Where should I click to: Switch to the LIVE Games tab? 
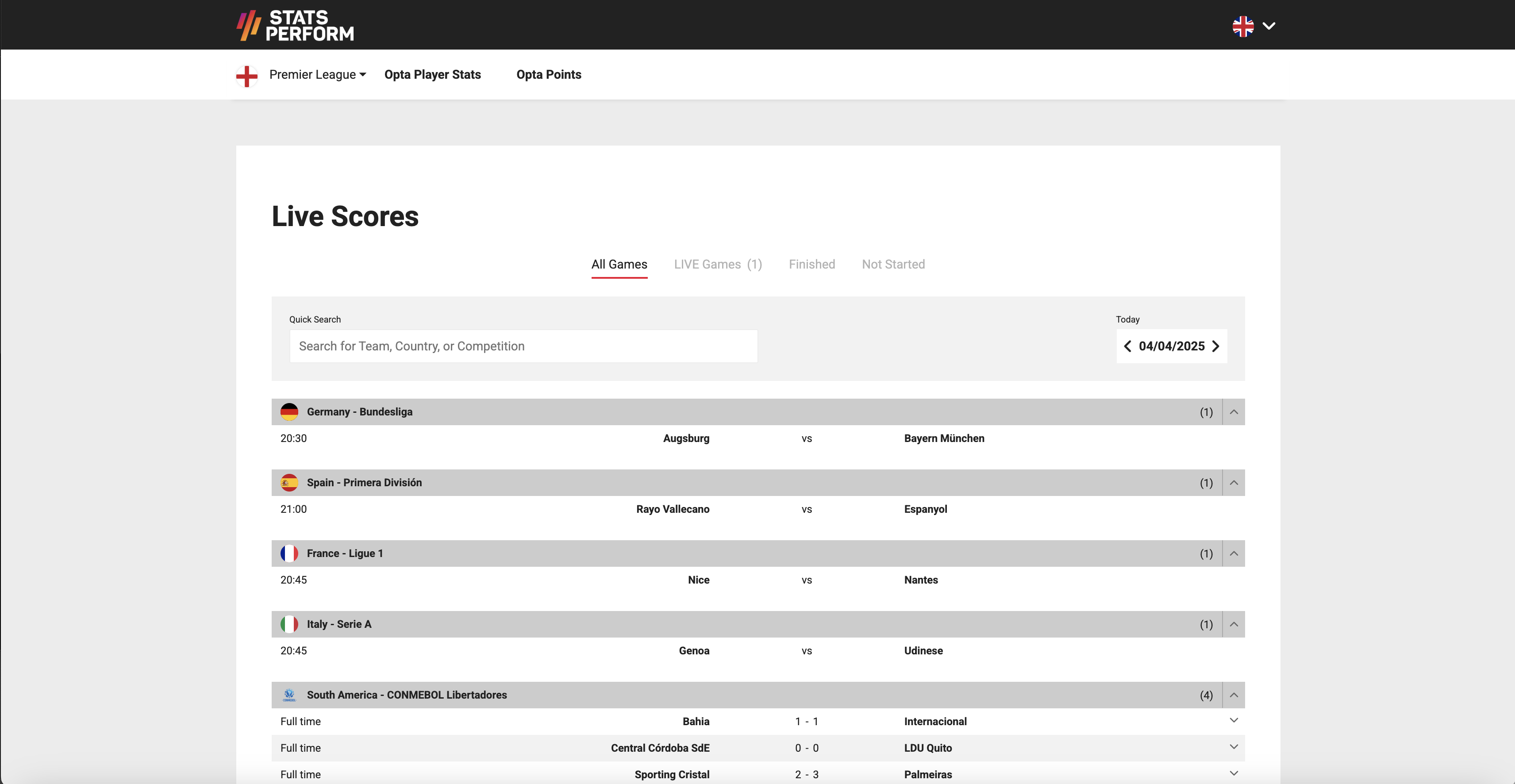pos(718,264)
